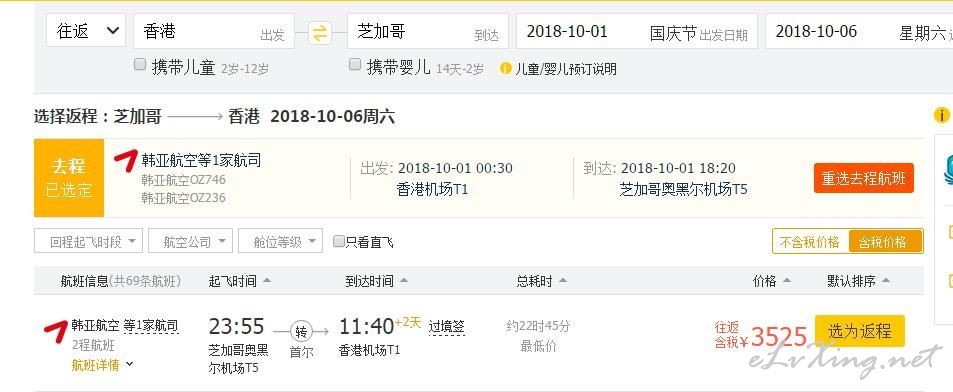Click the yellow info icon beside 儿童/婴儿预订说明
This screenshot has height=392, width=953.
click(506, 68)
